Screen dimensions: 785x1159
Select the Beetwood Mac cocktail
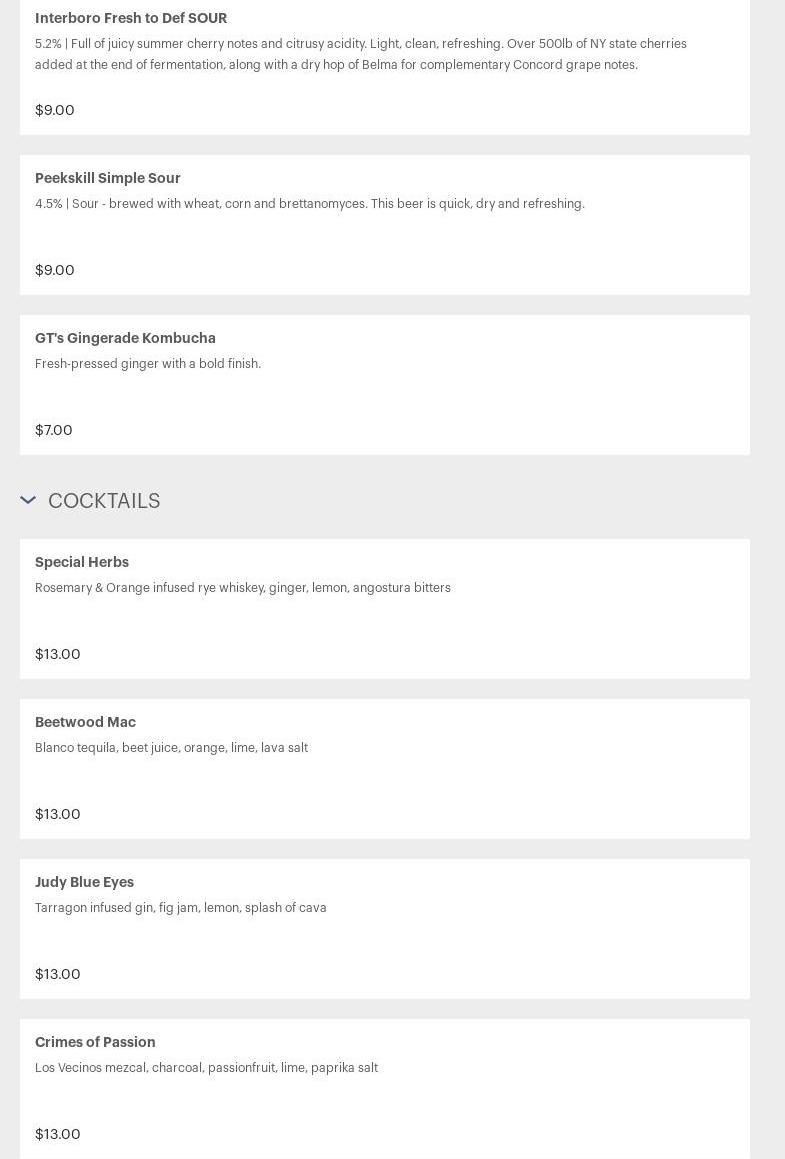[85, 722]
